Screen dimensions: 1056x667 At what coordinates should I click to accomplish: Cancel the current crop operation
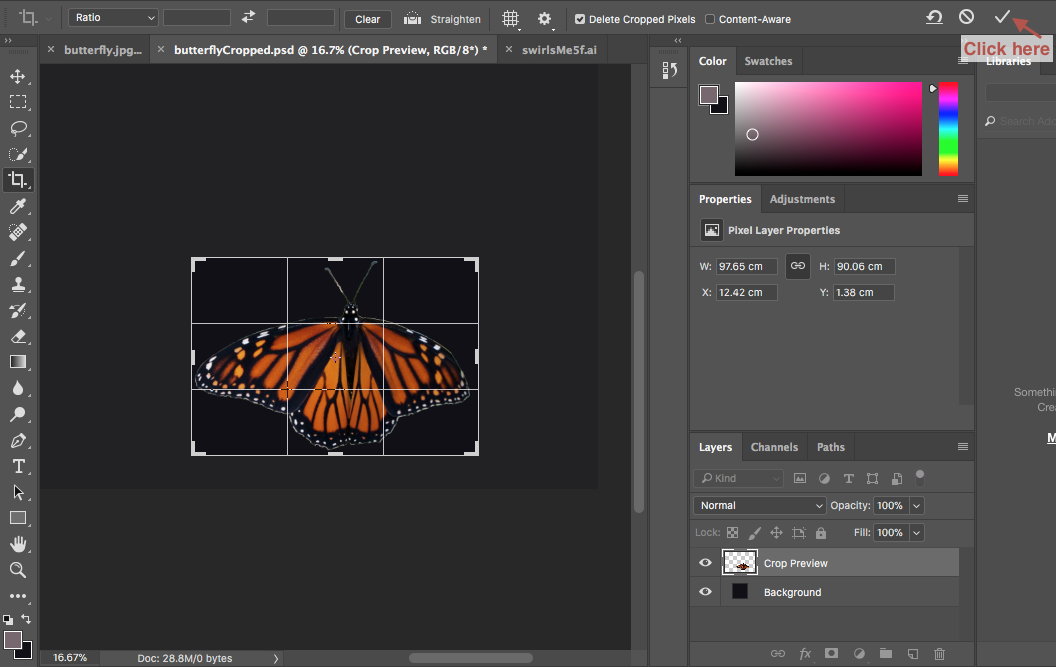click(966, 17)
